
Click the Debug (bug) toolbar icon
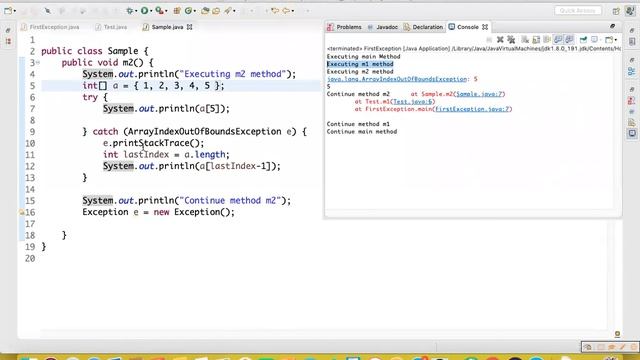point(129,11)
